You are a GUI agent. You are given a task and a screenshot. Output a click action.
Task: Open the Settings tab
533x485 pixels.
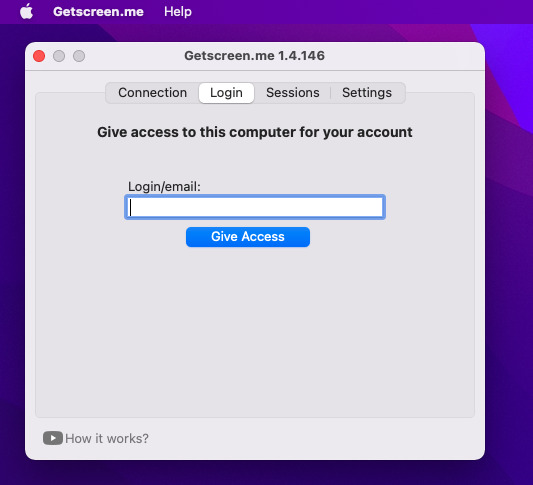[367, 93]
